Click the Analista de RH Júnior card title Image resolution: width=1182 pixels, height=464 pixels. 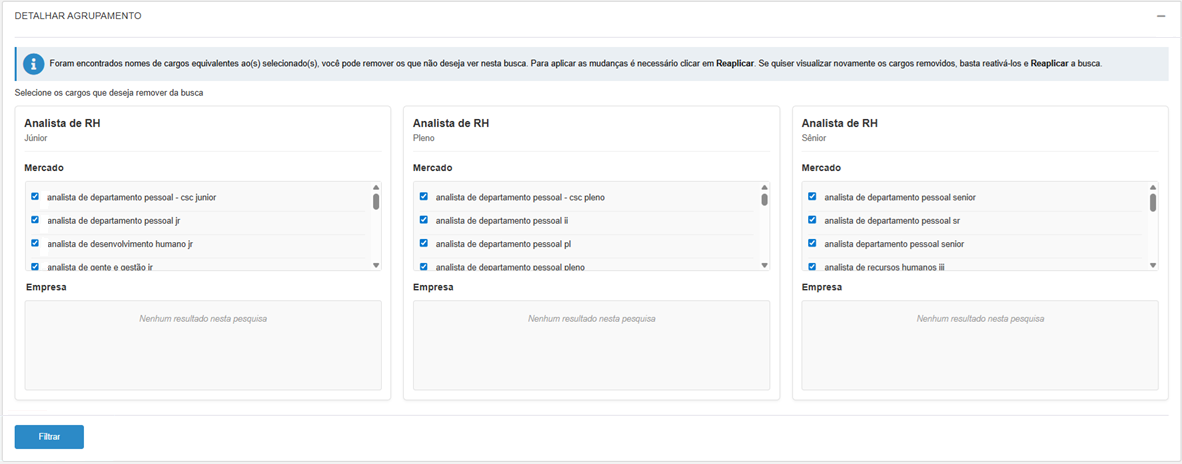click(62, 124)
